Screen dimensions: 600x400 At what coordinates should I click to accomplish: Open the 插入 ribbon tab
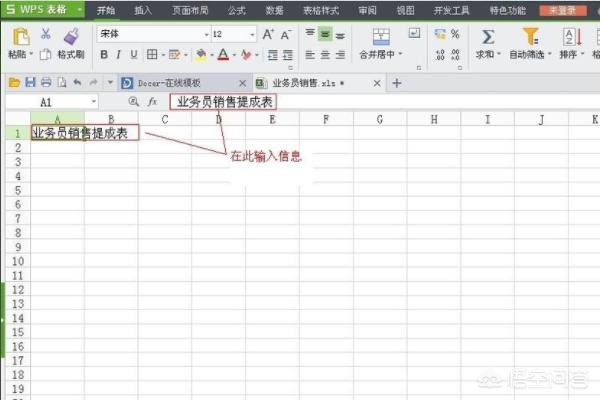tap(143, 10)
